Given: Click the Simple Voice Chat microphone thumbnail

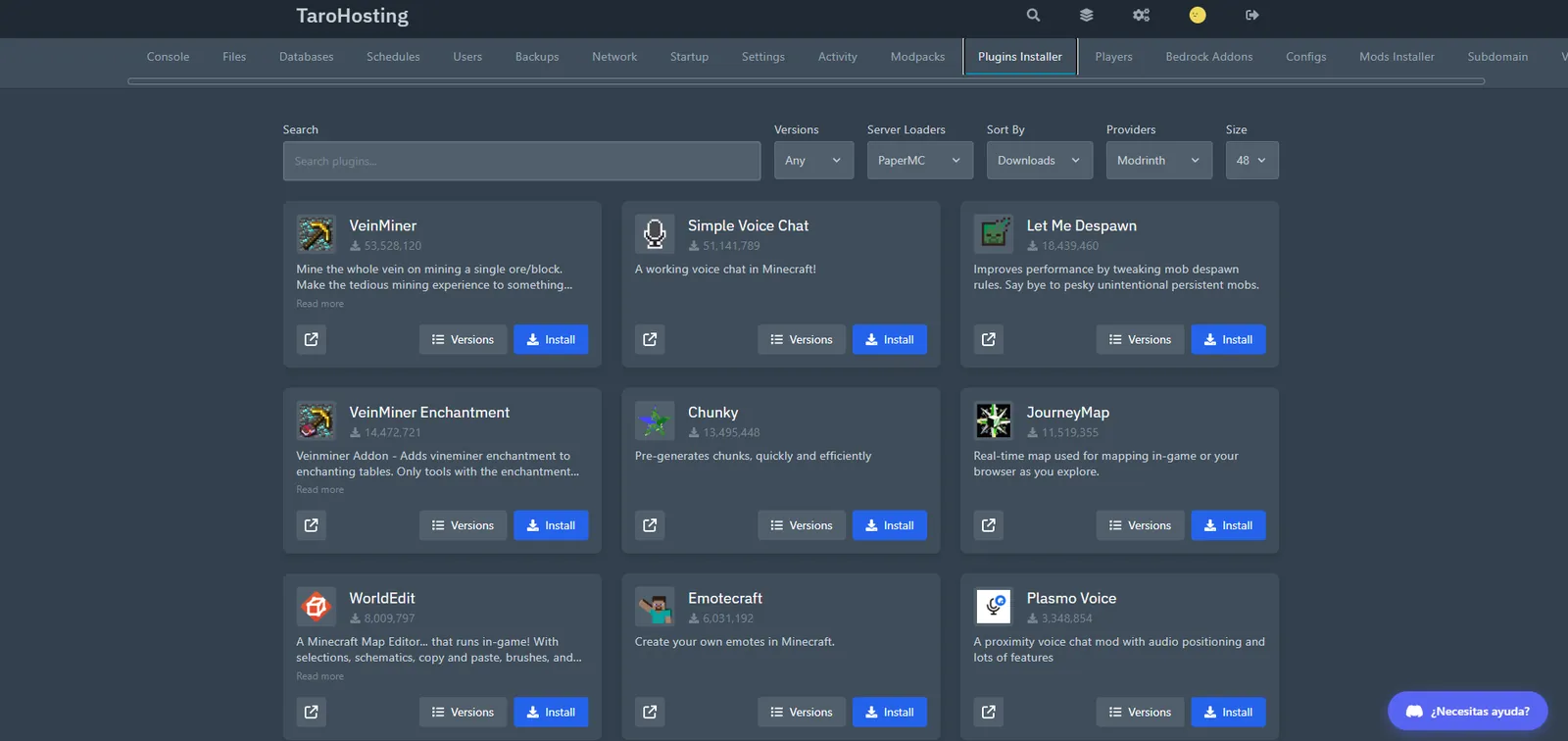Looking at the screenshot, I should 655,234.
